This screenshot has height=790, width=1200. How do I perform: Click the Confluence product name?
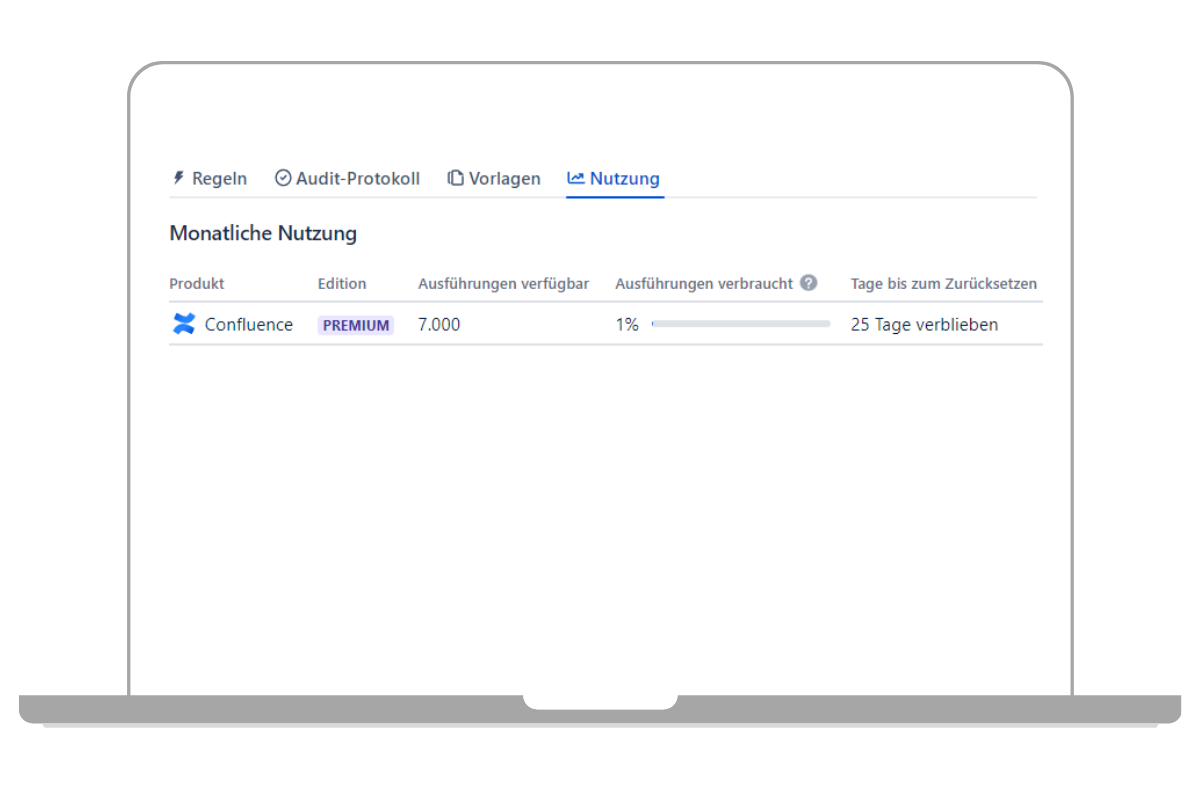[x=249, y=325]
